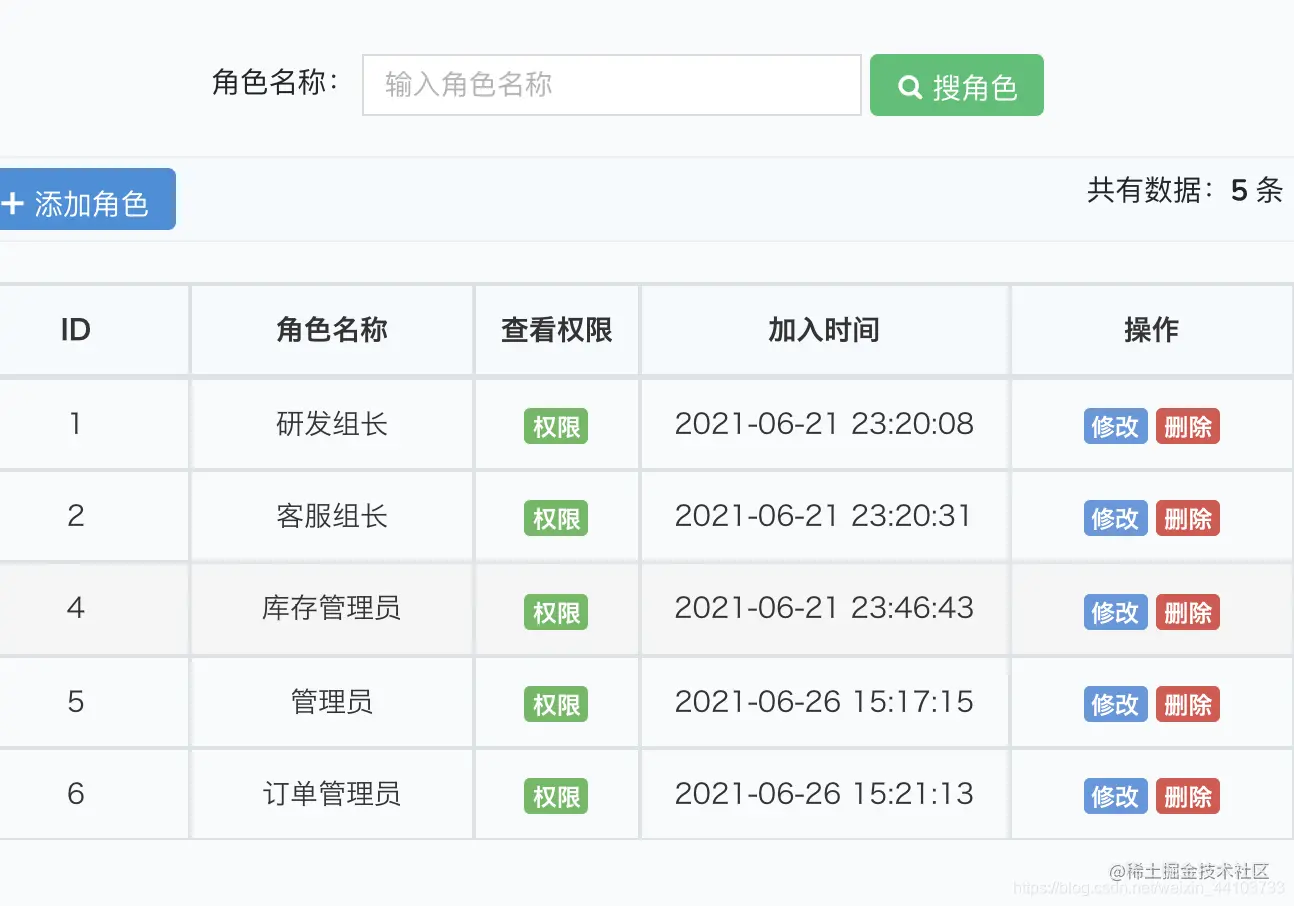Open 权限 permissions for 研发组长 role
Image resolution: width=1294 pixels, height=906 pixels.
(x=556, y=424)
